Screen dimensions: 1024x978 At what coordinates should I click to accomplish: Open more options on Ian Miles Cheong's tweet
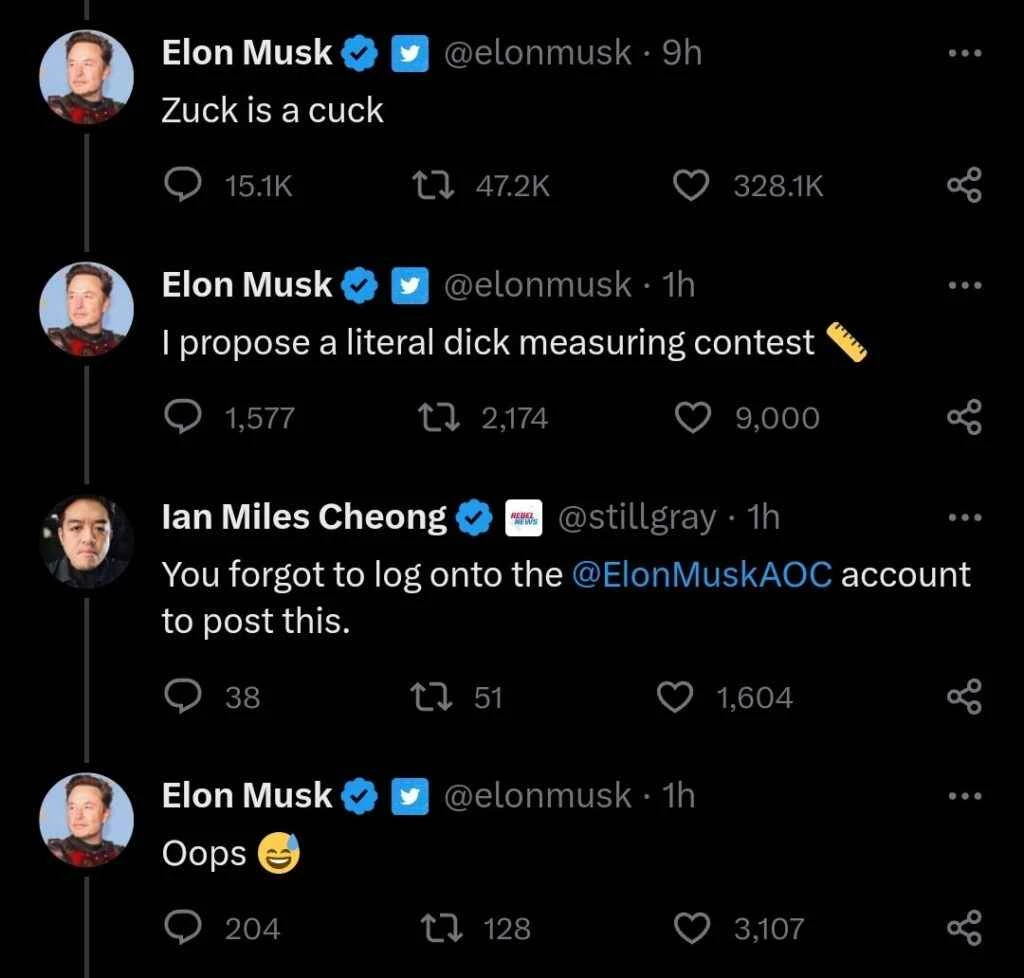[x=964, y=517]
